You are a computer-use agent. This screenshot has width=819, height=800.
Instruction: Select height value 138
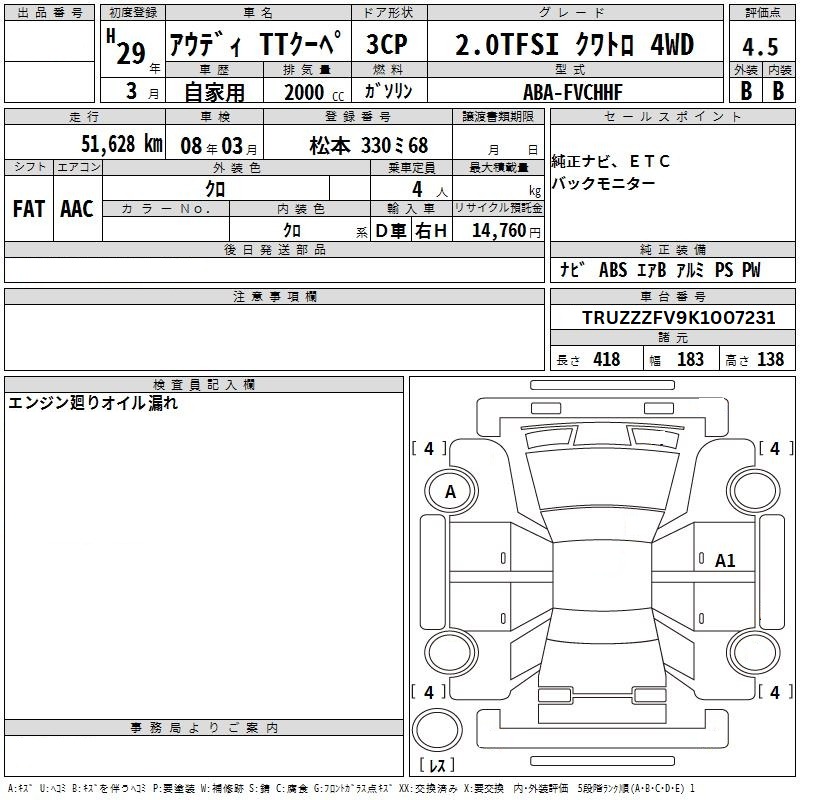[x=770, y=359]
